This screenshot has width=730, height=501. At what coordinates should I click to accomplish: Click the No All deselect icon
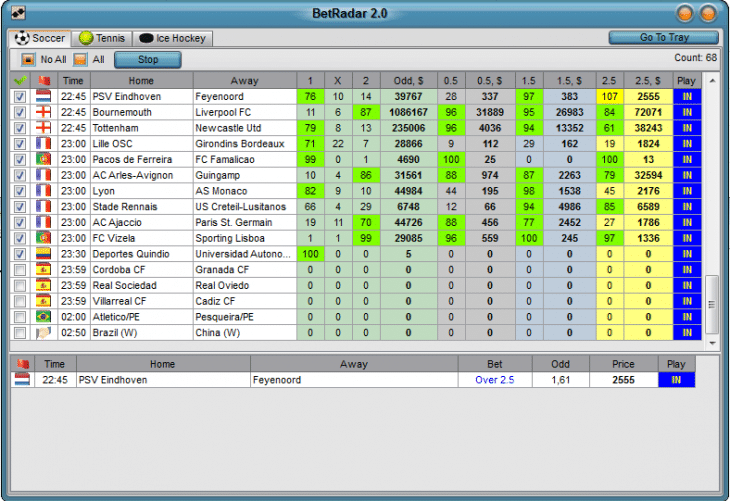click(x=29, y=60)
